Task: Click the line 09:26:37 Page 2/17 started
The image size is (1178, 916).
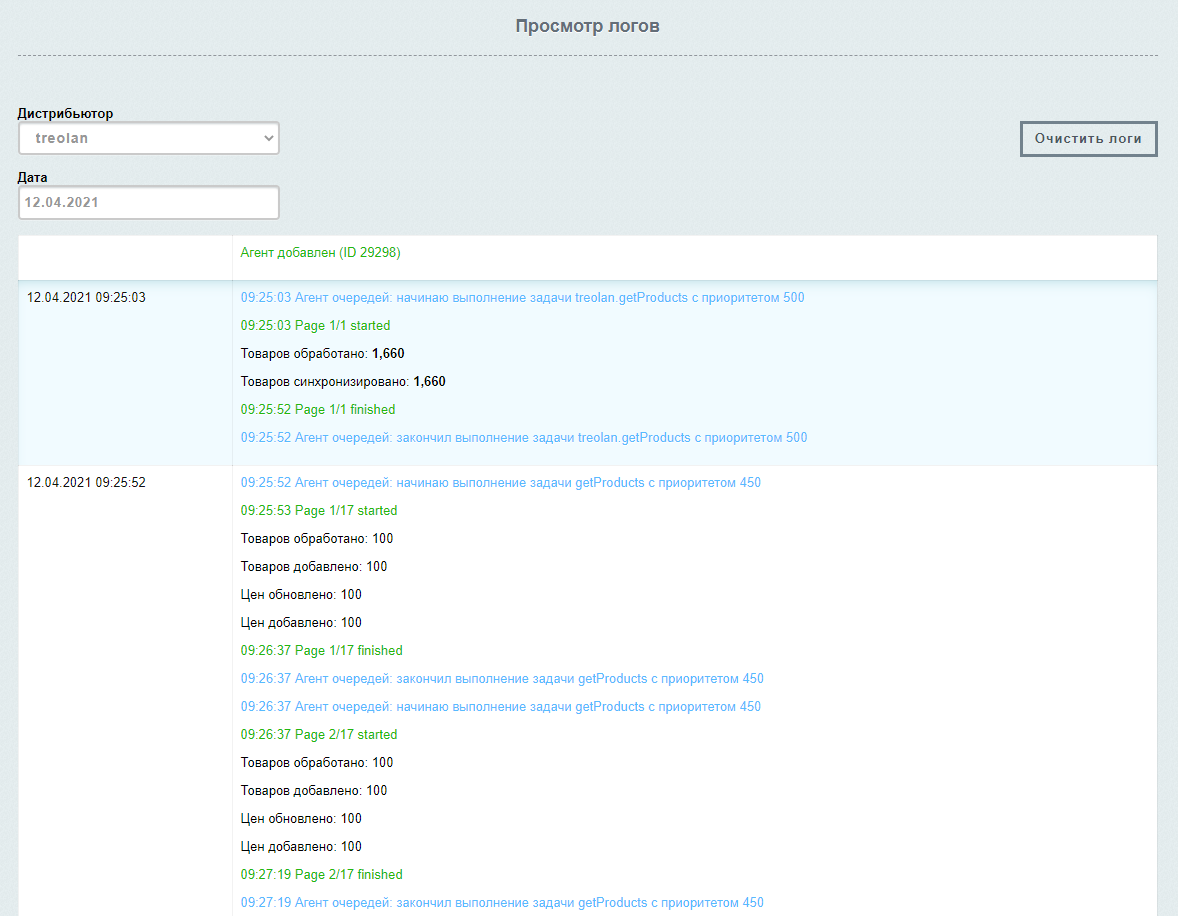Action: pyautogui.click(x=319, y=734)
